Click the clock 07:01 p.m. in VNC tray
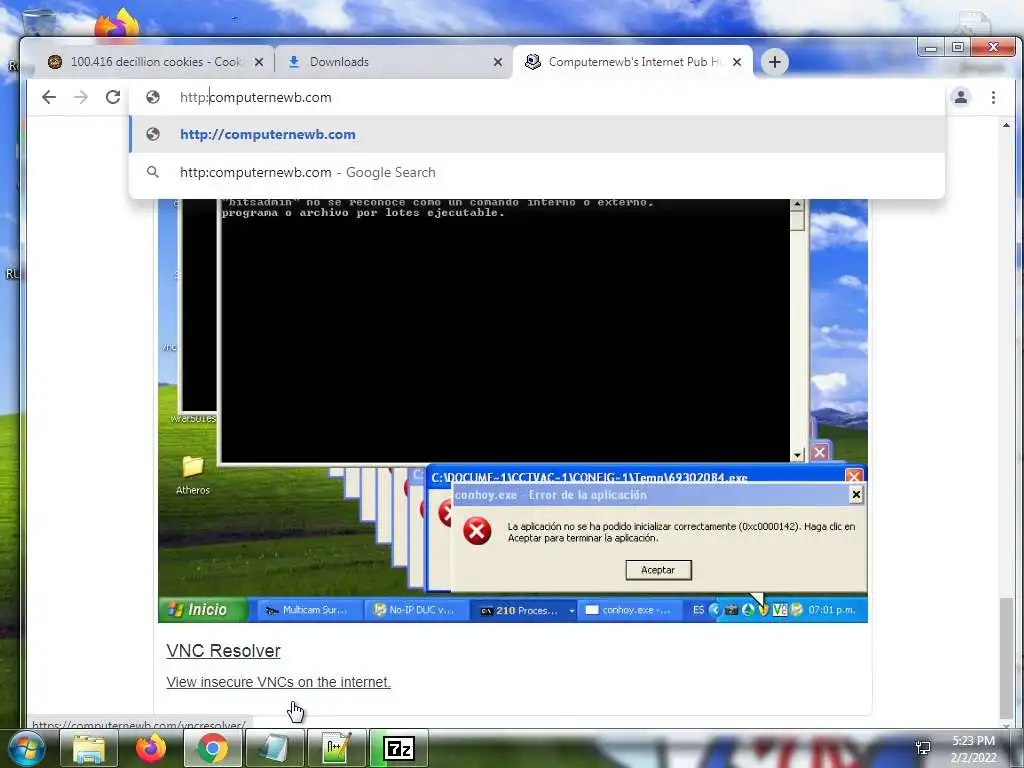Viewport: 1024px width, 768px height. tap(831, 610)
